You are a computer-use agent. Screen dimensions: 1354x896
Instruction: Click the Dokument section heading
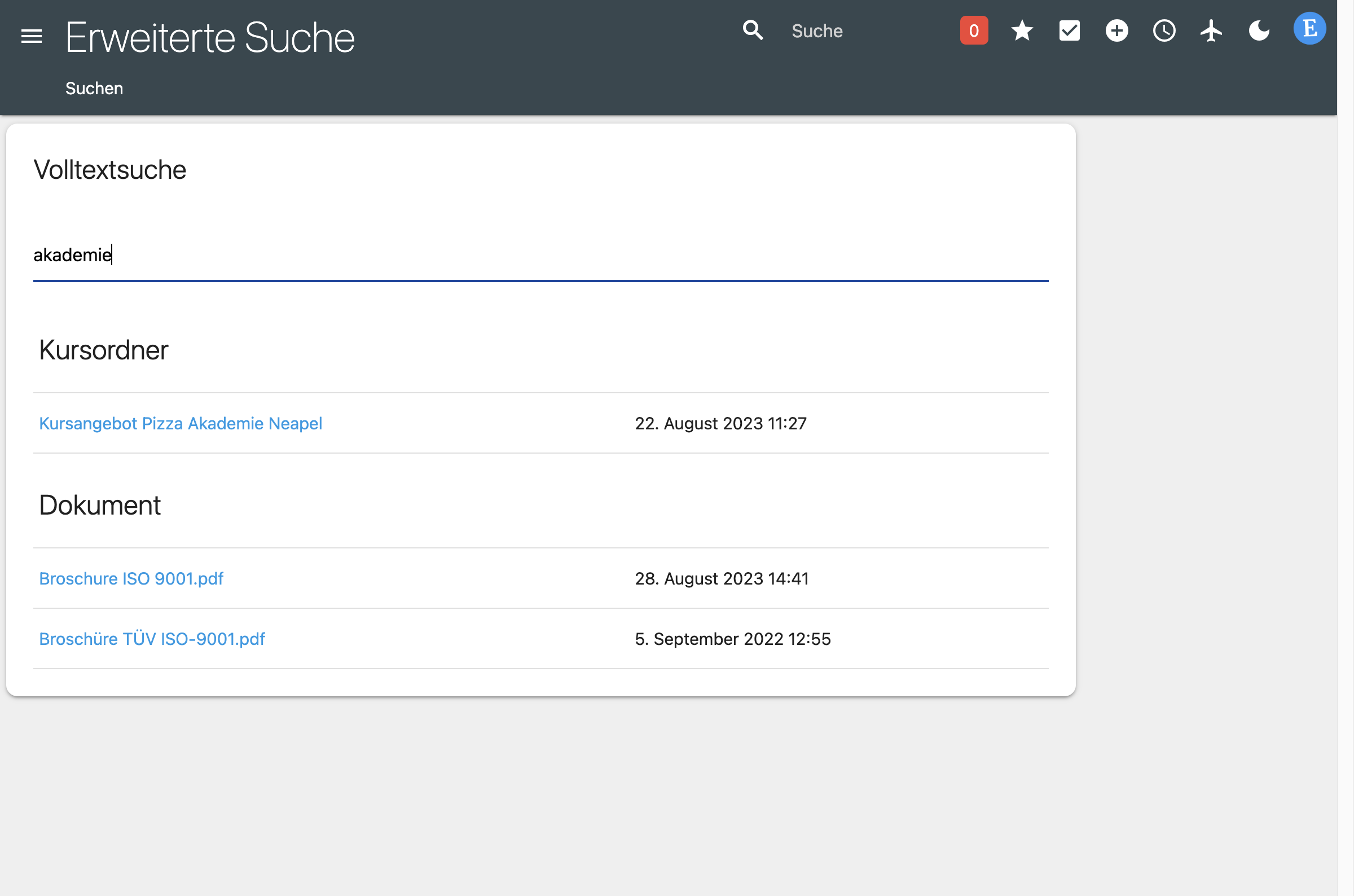tap(100, 505)
